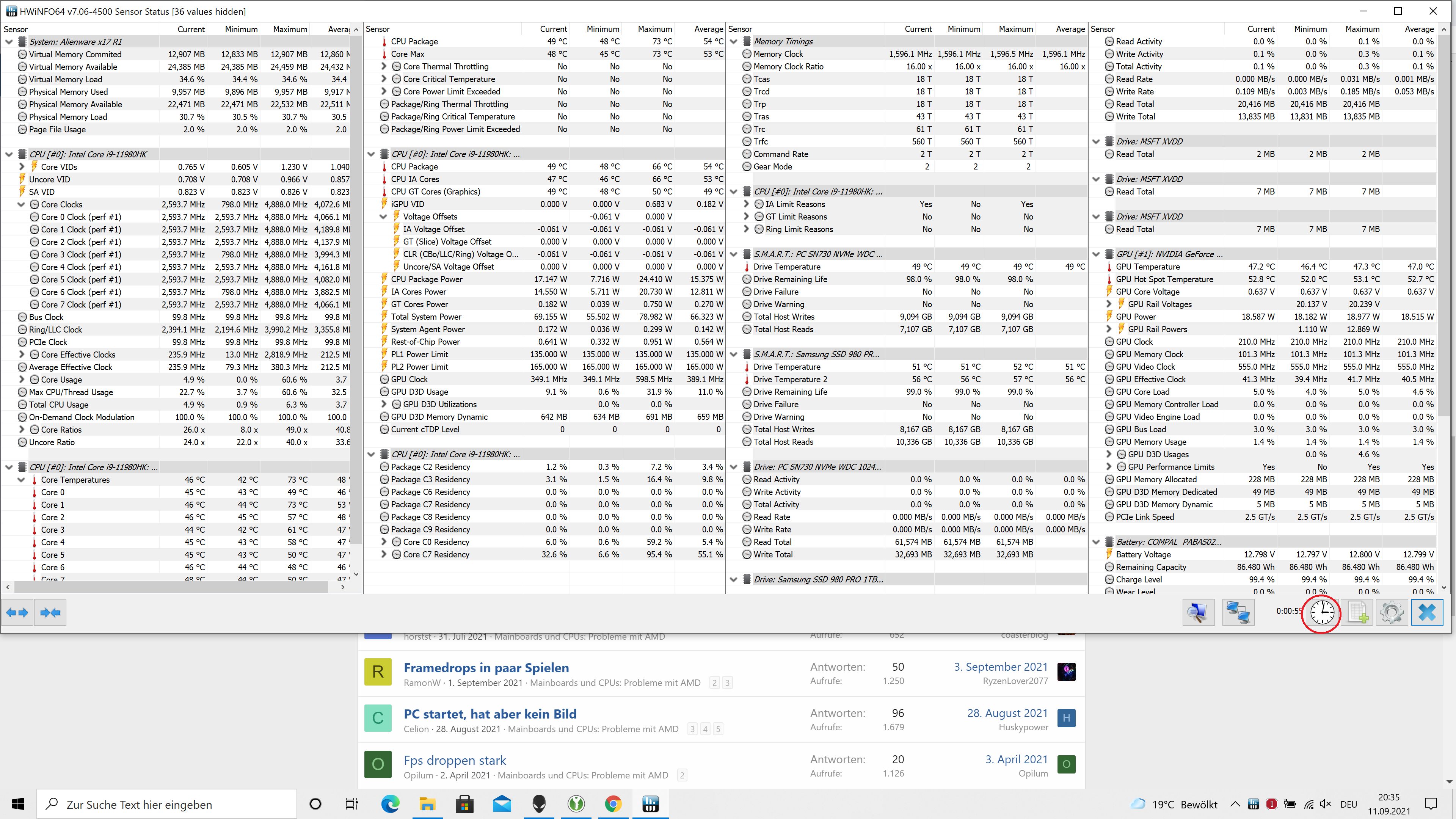
Task: Open Chrome from the taskbar
Action: (x=613, y=804)
